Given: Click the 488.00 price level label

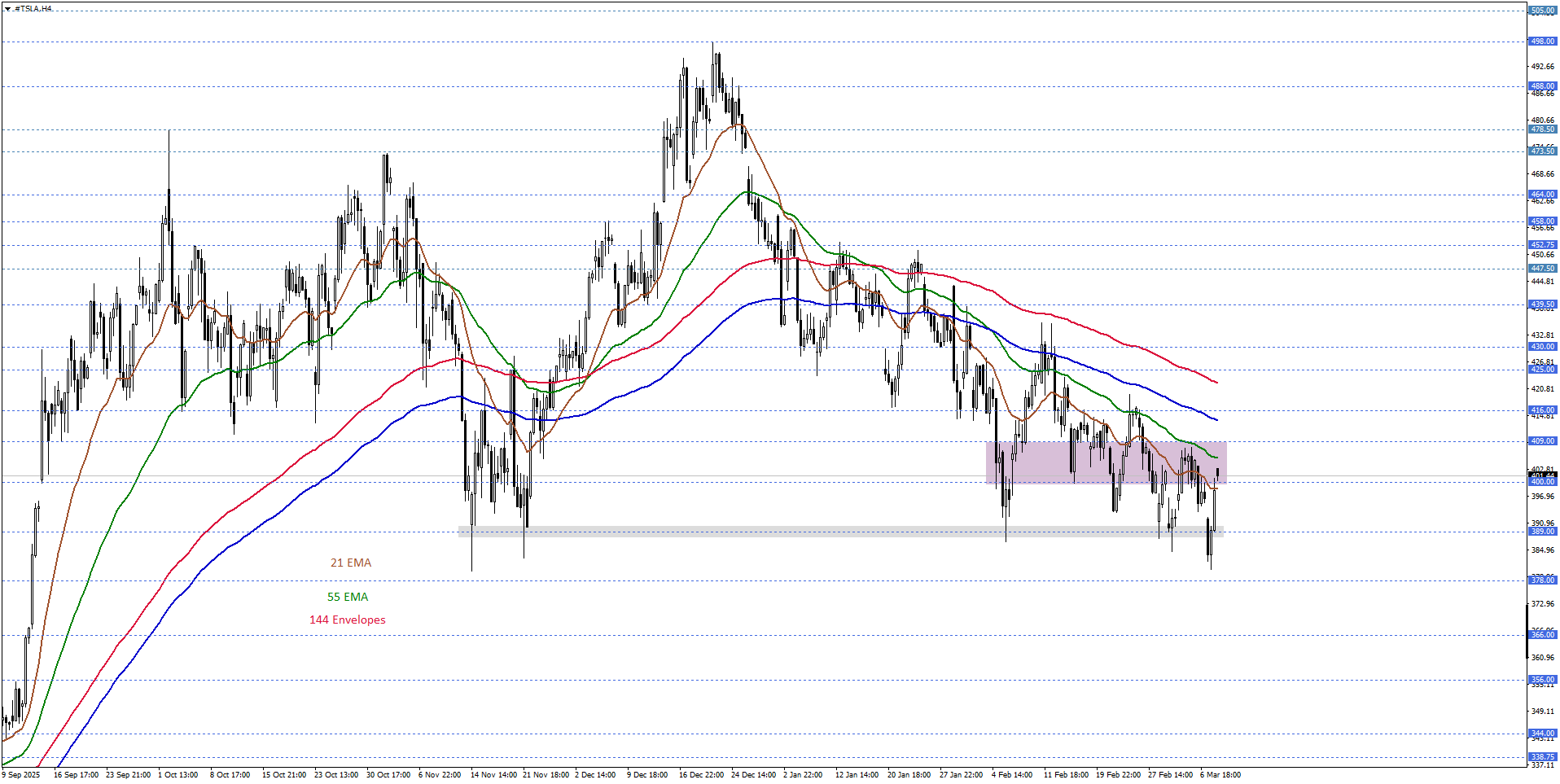Looking at the screenshot, I should coord(1542,86).
